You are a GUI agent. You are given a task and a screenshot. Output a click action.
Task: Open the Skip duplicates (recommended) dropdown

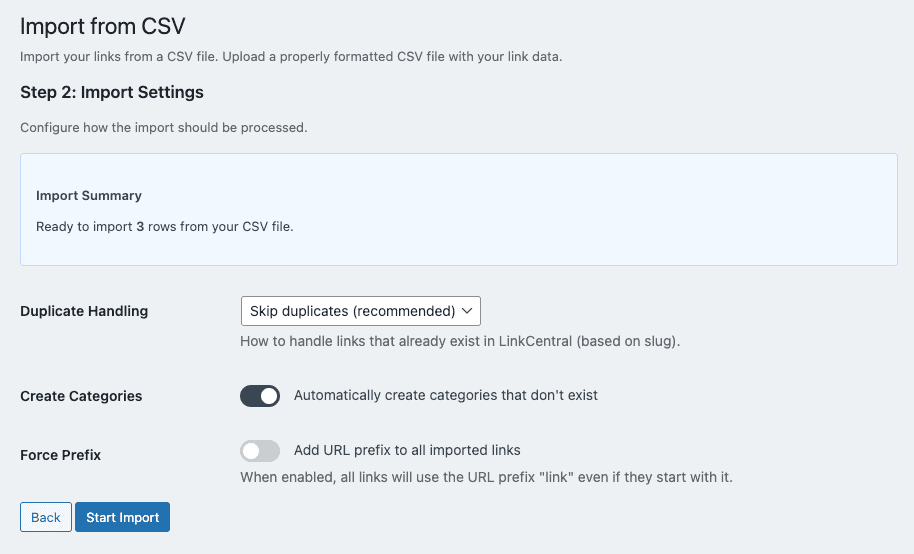pos(352,311)
